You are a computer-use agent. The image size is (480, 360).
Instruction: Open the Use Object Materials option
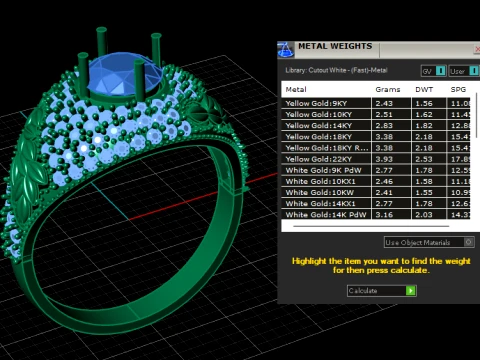[x=429, y=242]
